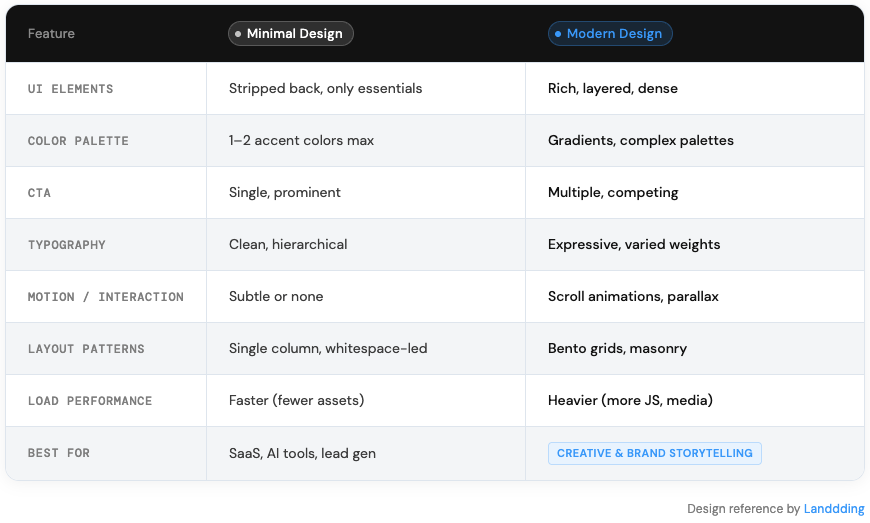This screenshot has width=870, height=523.
Task: Click the CTA row label
Action: (x=39, y=193)
